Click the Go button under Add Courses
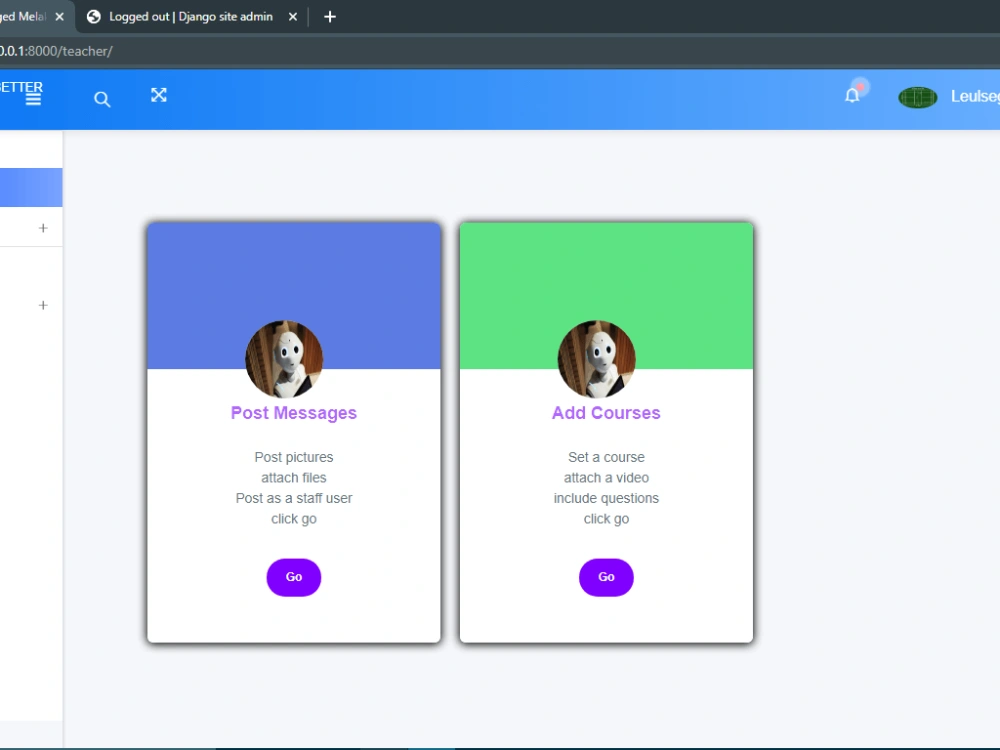 pos(606,577)
